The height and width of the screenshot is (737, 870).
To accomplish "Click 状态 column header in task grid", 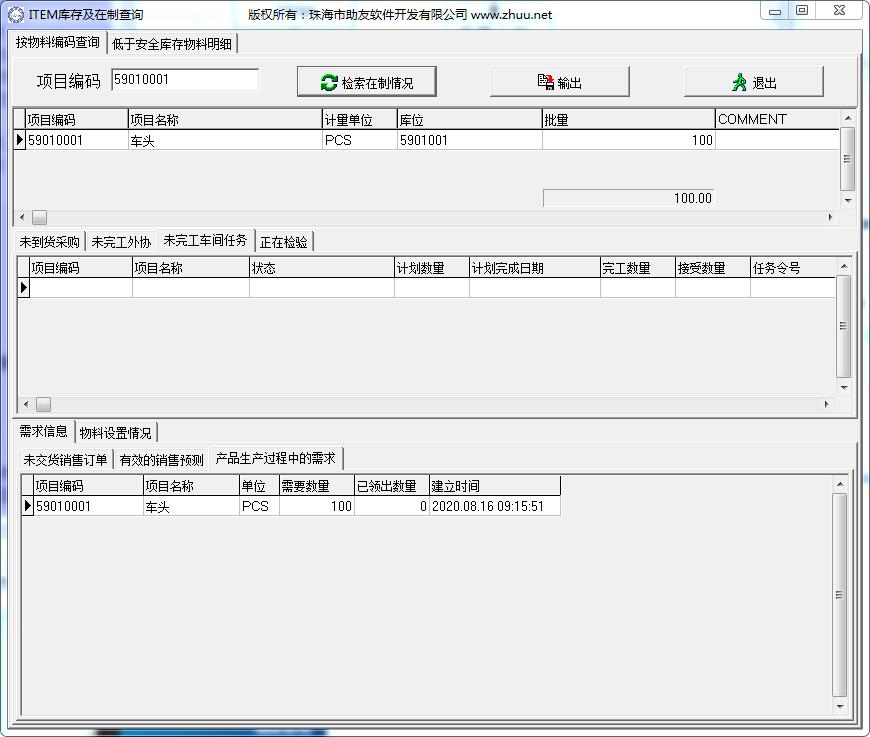I will 321,268.
